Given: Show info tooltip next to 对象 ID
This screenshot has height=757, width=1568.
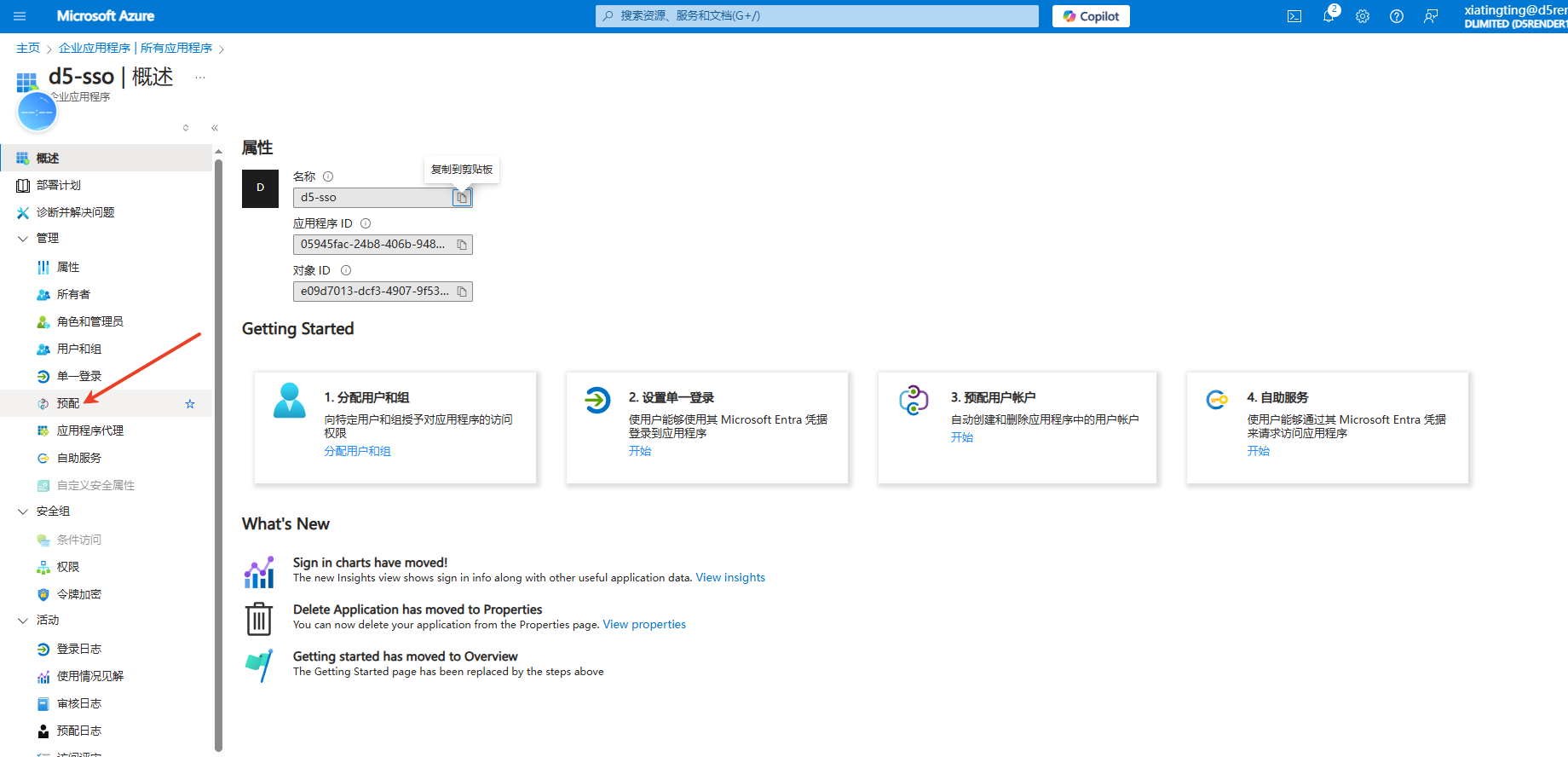Looking at the screenshot, I should tap(346, 270).
